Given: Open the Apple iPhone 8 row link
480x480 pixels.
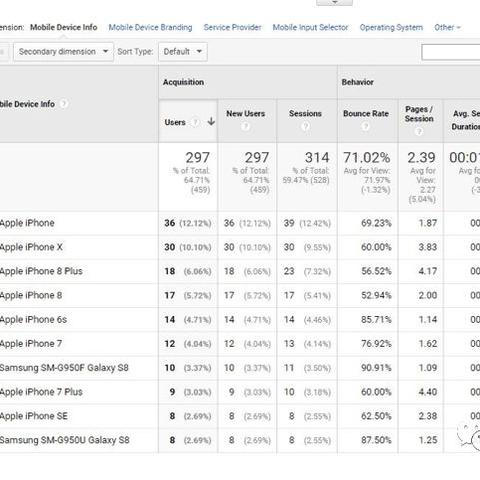Looking at the screenshot, I should point(31,295).
